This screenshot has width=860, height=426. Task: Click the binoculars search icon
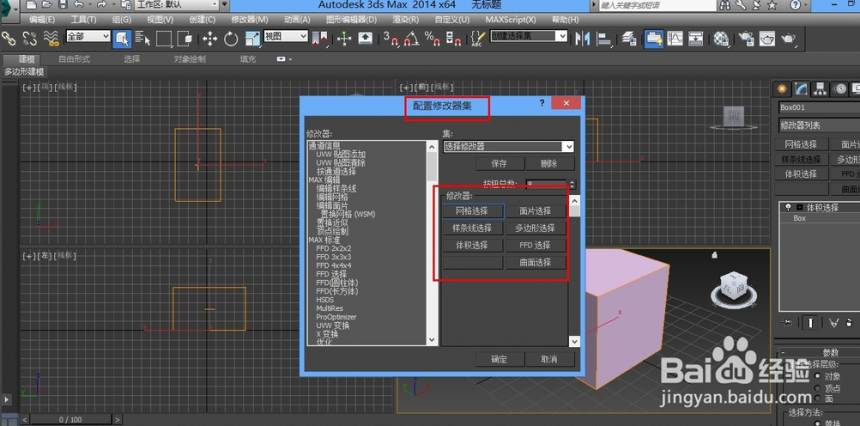coord(725,5)
